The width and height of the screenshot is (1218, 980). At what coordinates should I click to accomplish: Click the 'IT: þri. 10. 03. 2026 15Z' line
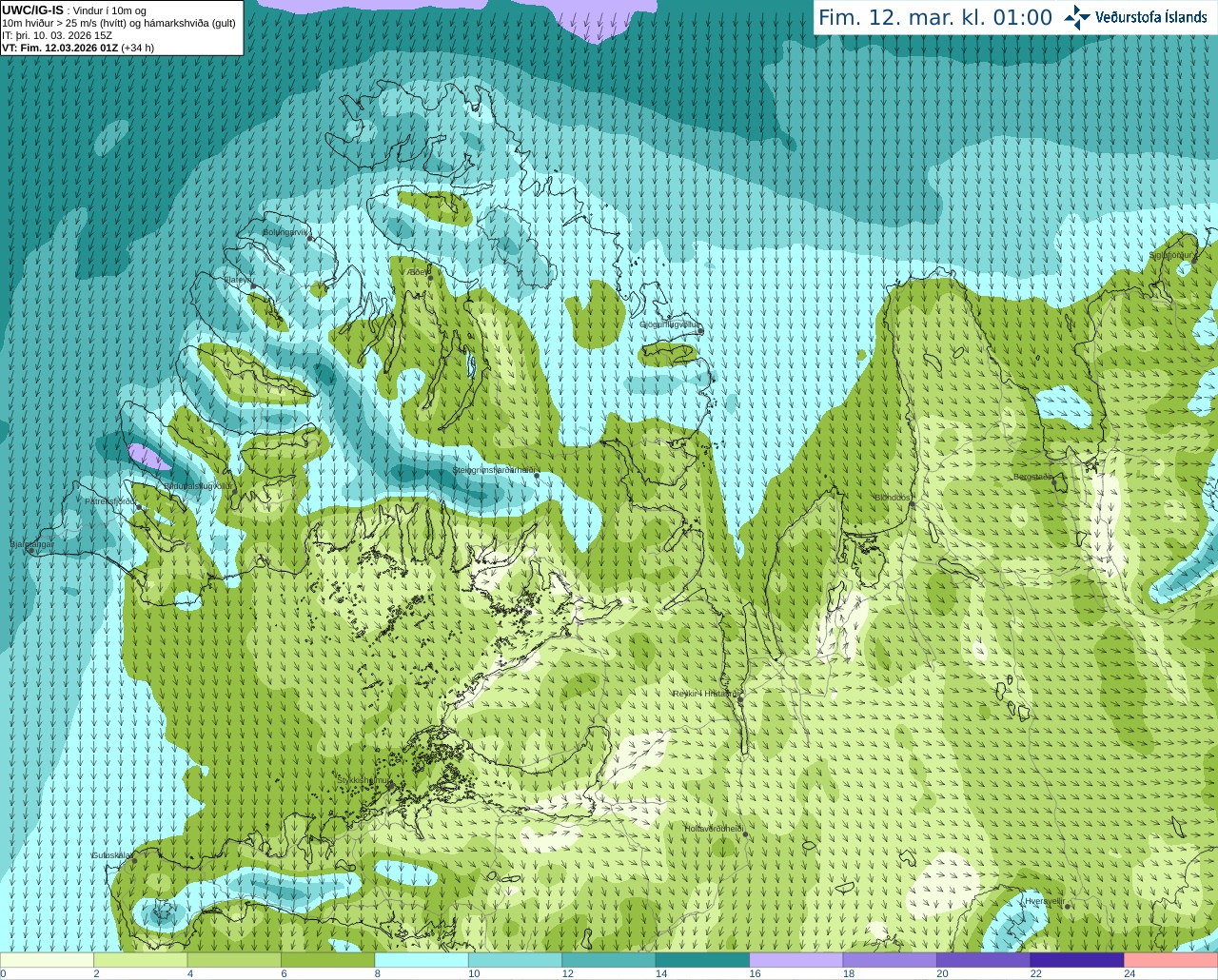tap(57, 35)
